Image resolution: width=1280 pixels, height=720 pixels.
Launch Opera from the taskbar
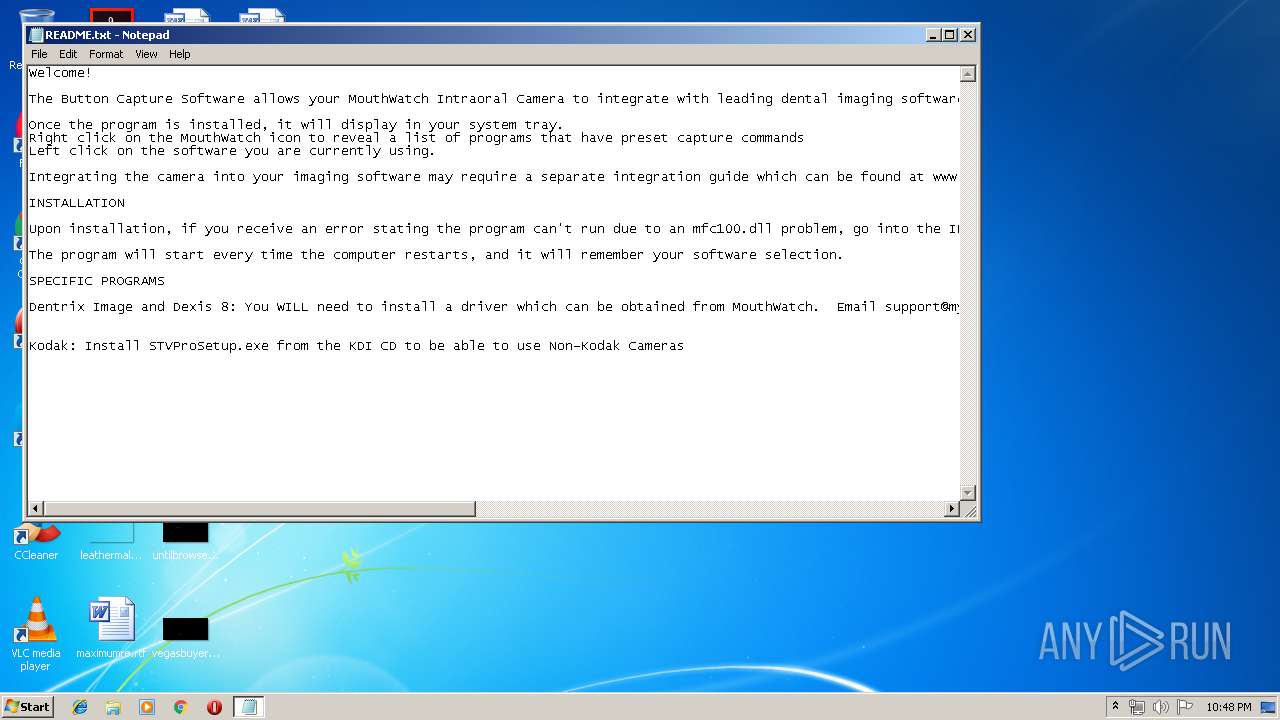214,707
